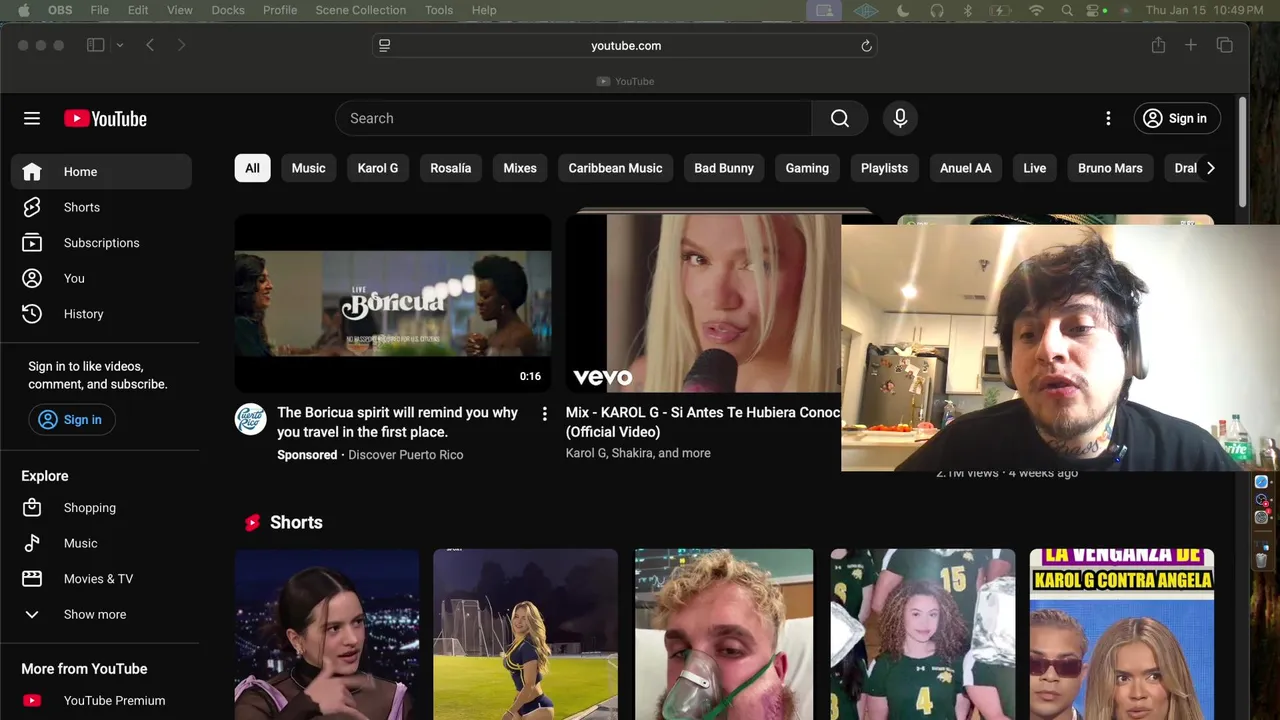Image resolution: width=1280 pixels, height=720 pixels.
Task: Select the Mixes filter chip
Action: point(520,168)
